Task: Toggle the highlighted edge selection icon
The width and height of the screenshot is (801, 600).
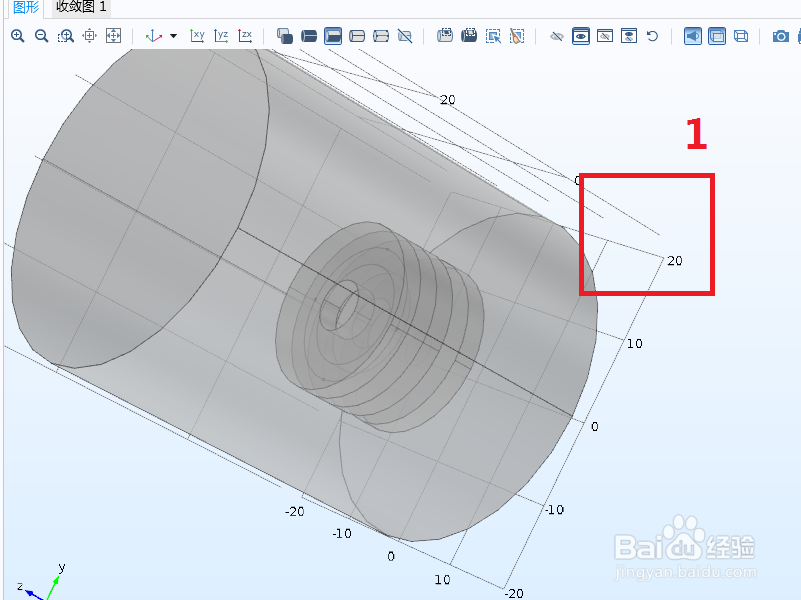Action: [333, 36]
